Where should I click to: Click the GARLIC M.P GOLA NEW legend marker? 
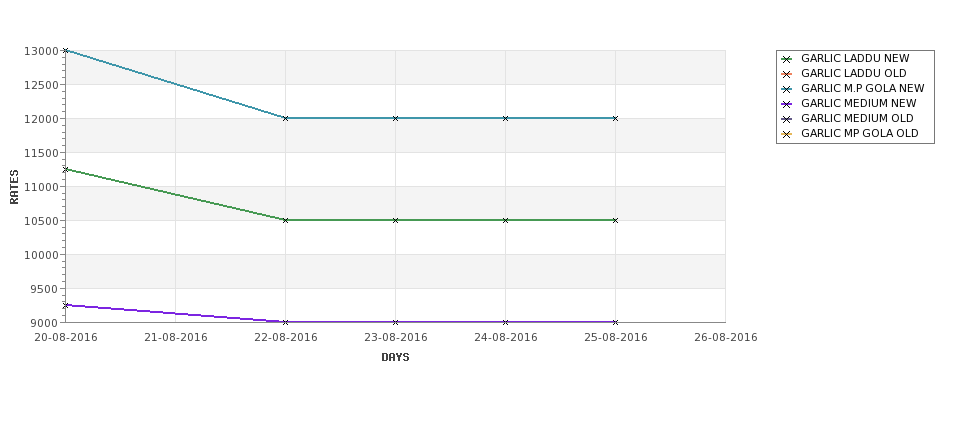coord(786,89)
